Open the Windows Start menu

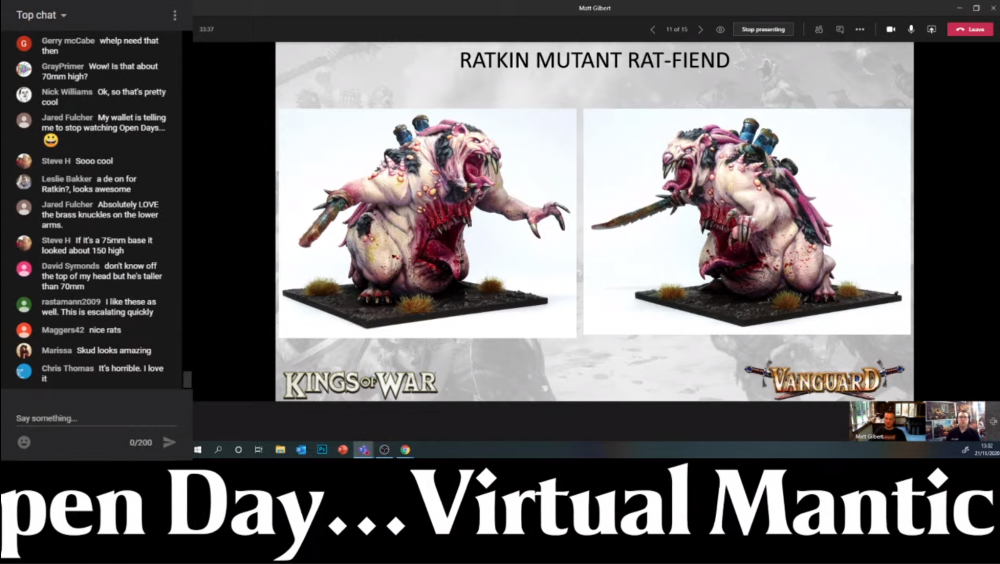(x=197, y=450)
